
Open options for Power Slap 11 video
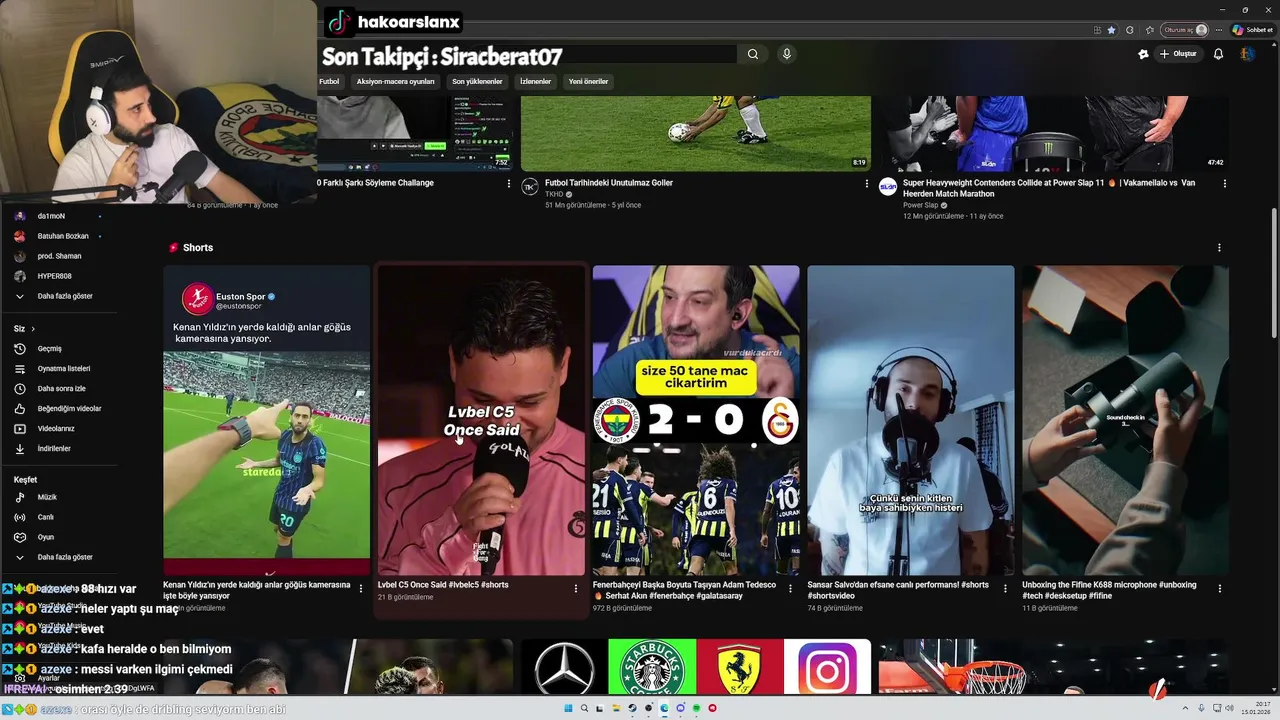tap(1224, 184)
